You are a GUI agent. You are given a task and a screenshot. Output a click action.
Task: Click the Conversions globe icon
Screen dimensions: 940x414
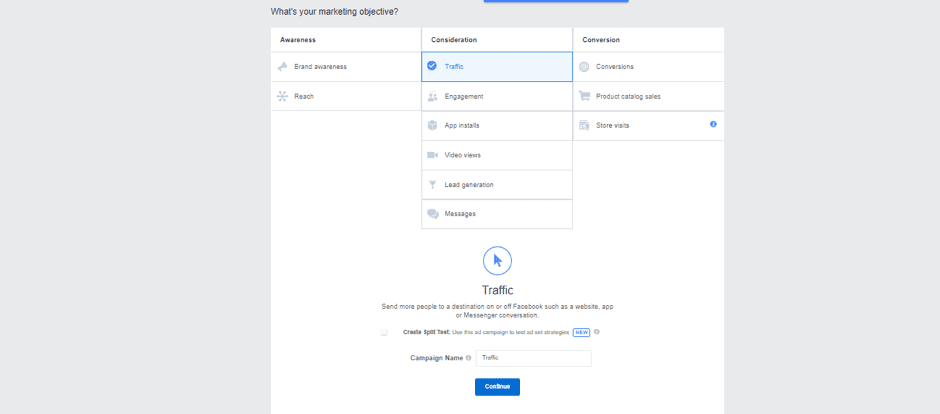click(x=584, y=67)
